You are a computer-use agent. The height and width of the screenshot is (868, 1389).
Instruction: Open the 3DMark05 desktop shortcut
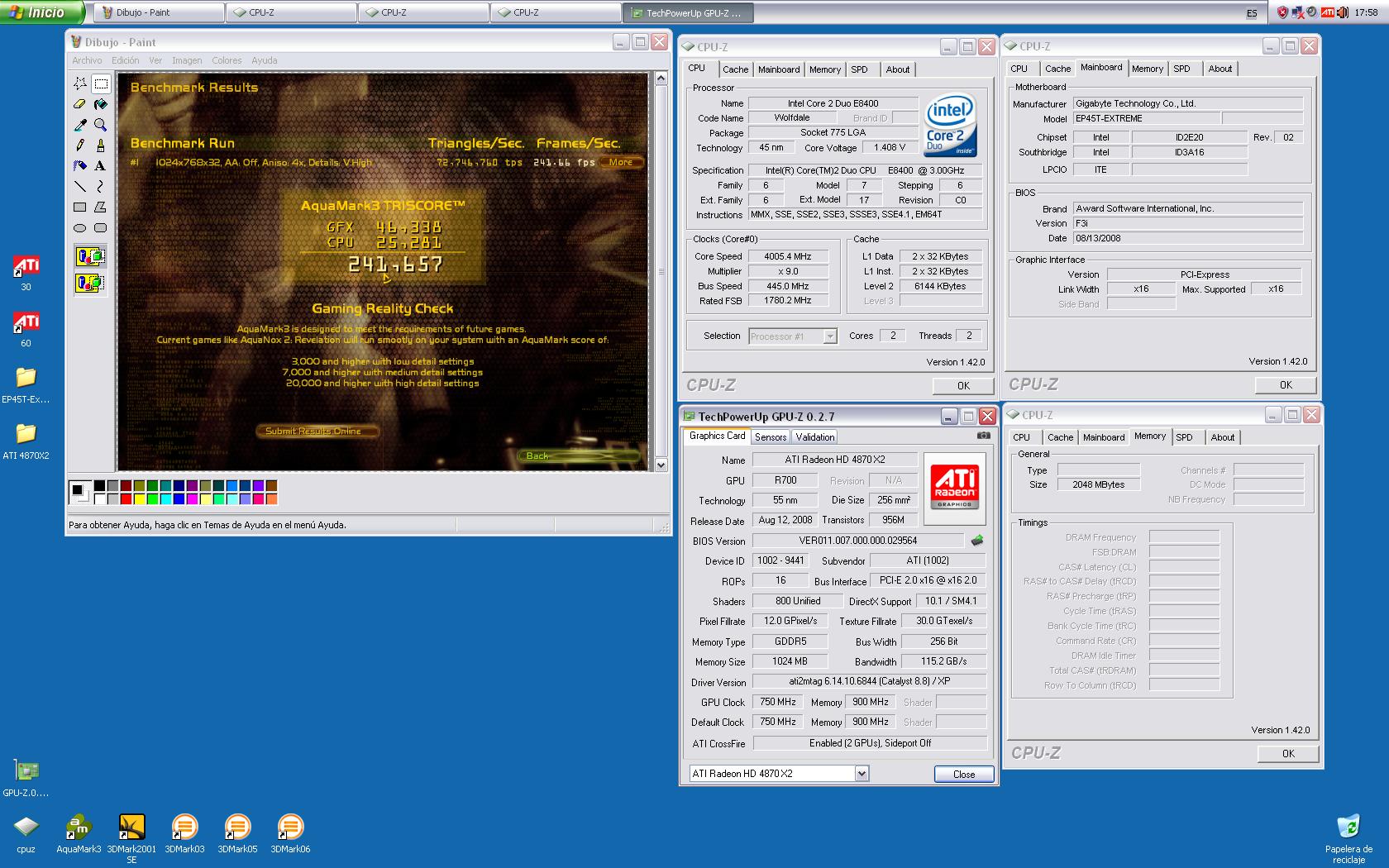pyautogui.click(x=237, y=833)
